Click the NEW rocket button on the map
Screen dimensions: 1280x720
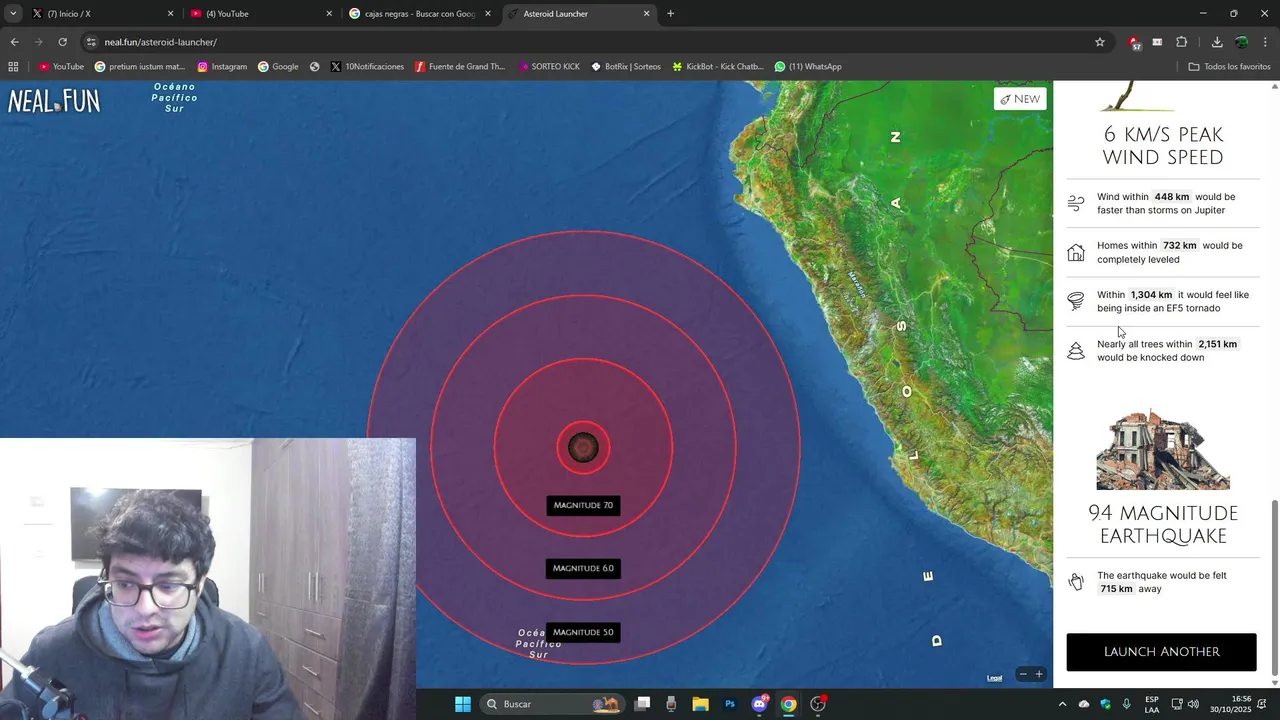click(x=1020, y=99)
